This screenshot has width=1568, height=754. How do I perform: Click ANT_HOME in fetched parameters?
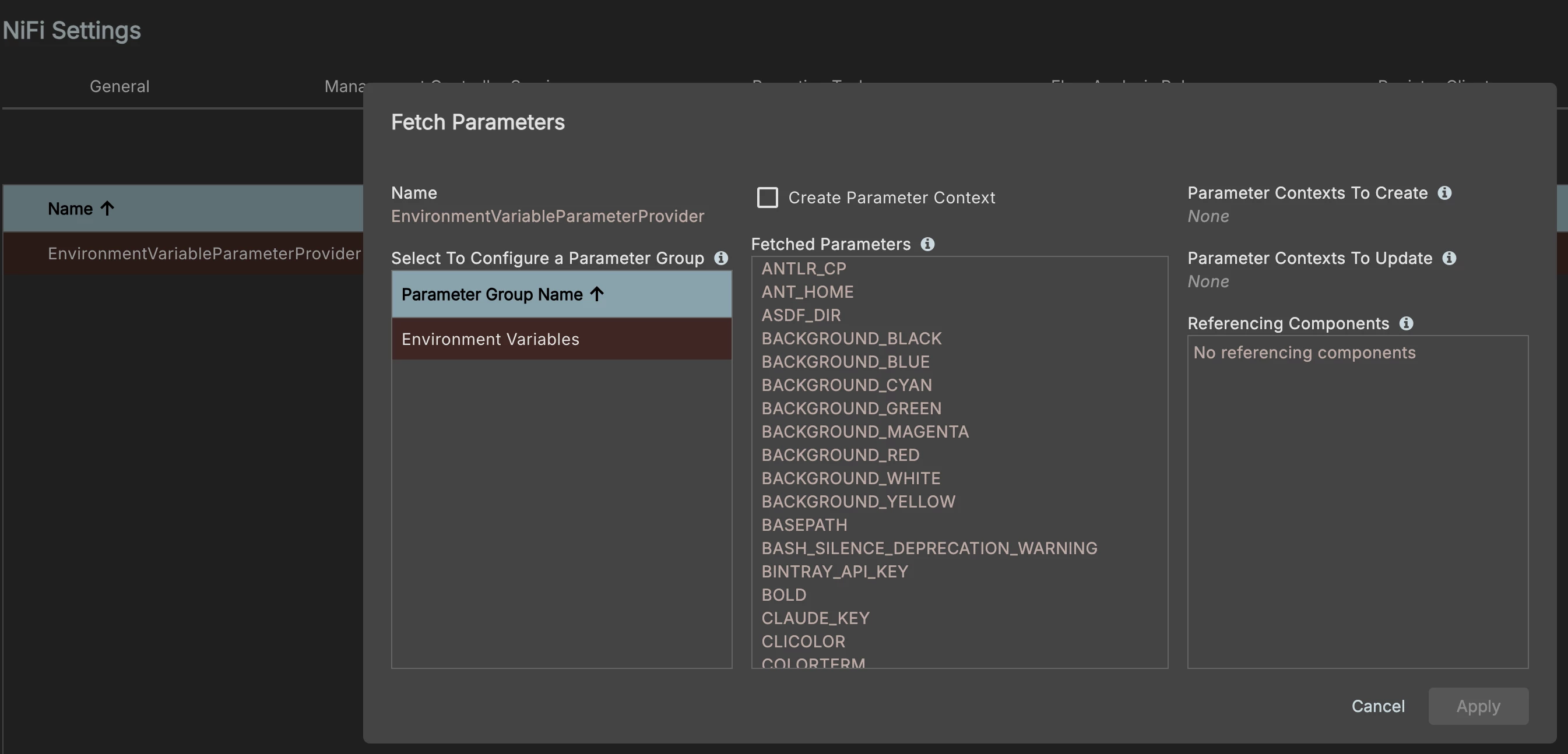(807, 292)
